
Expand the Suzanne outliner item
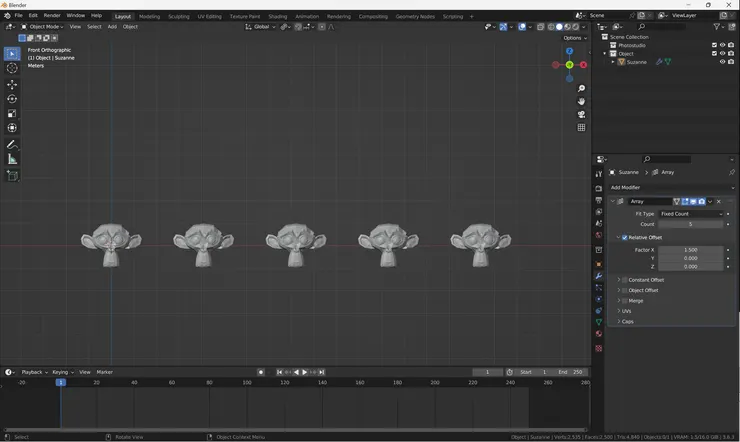click(x=613, y=62)
